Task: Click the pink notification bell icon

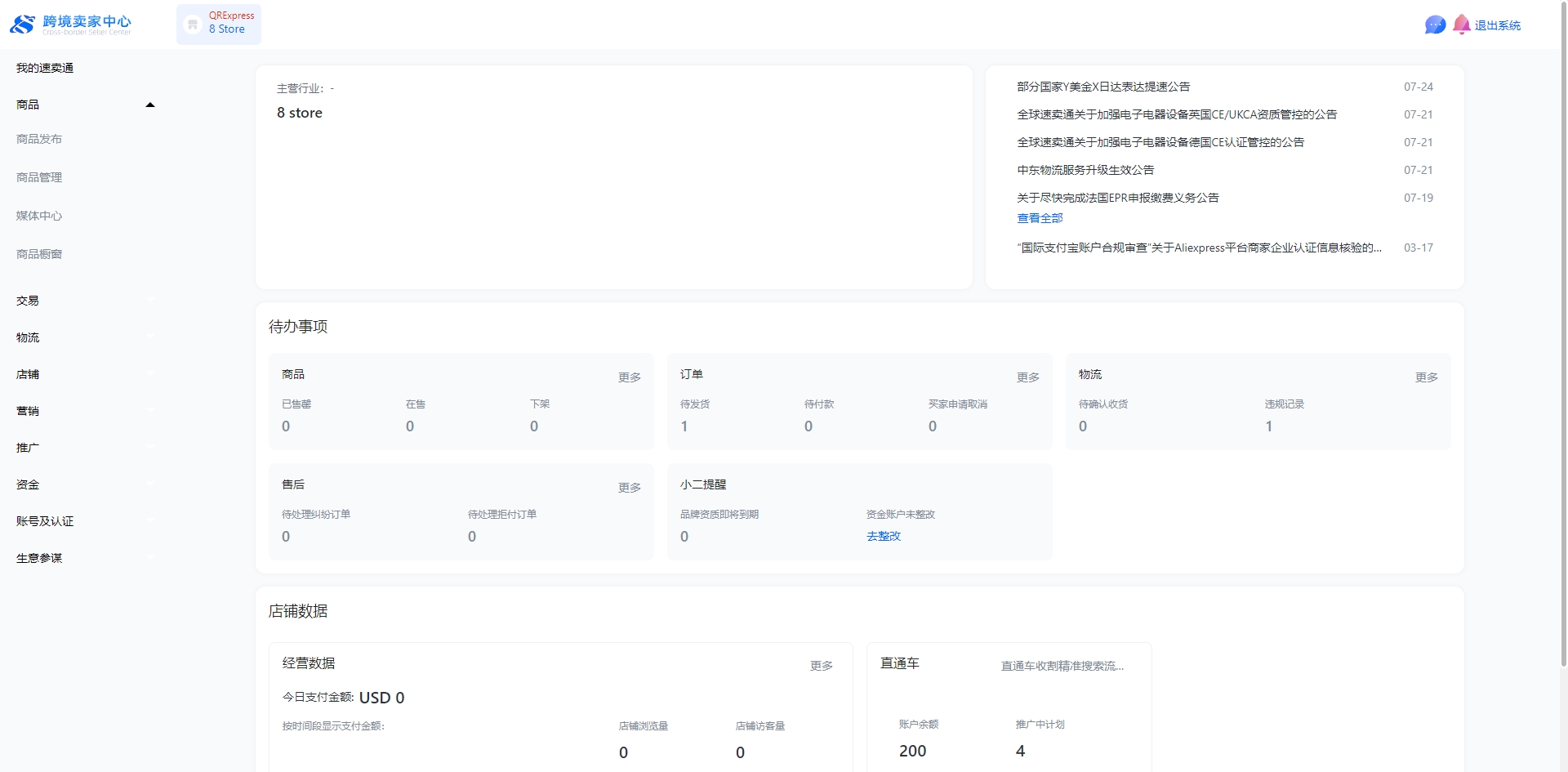Action: tap(1461, 25)
